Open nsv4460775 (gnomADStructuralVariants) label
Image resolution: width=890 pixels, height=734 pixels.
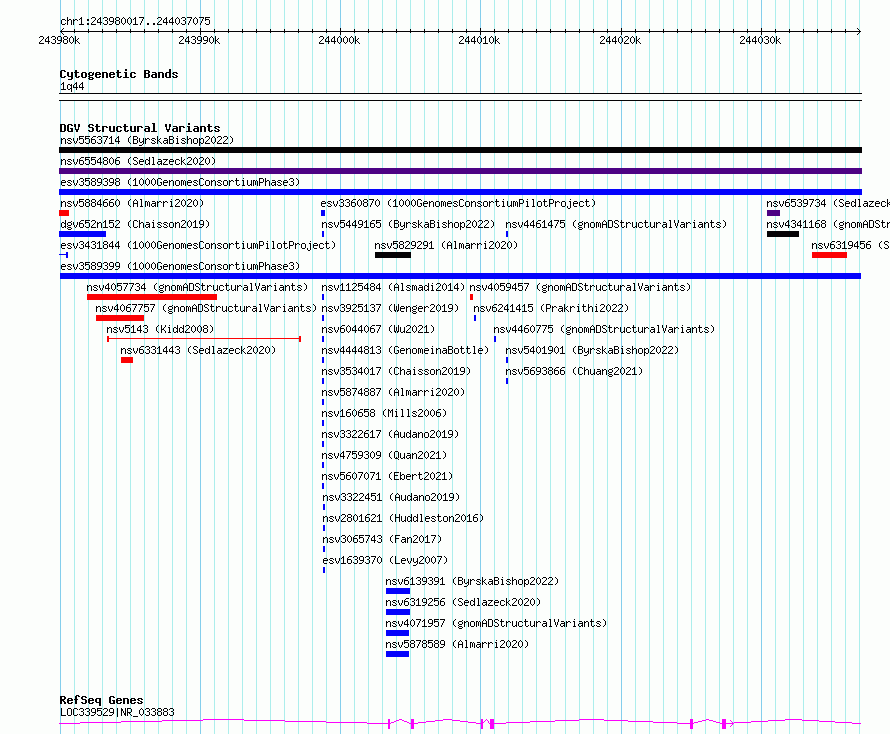coord(604,329)
